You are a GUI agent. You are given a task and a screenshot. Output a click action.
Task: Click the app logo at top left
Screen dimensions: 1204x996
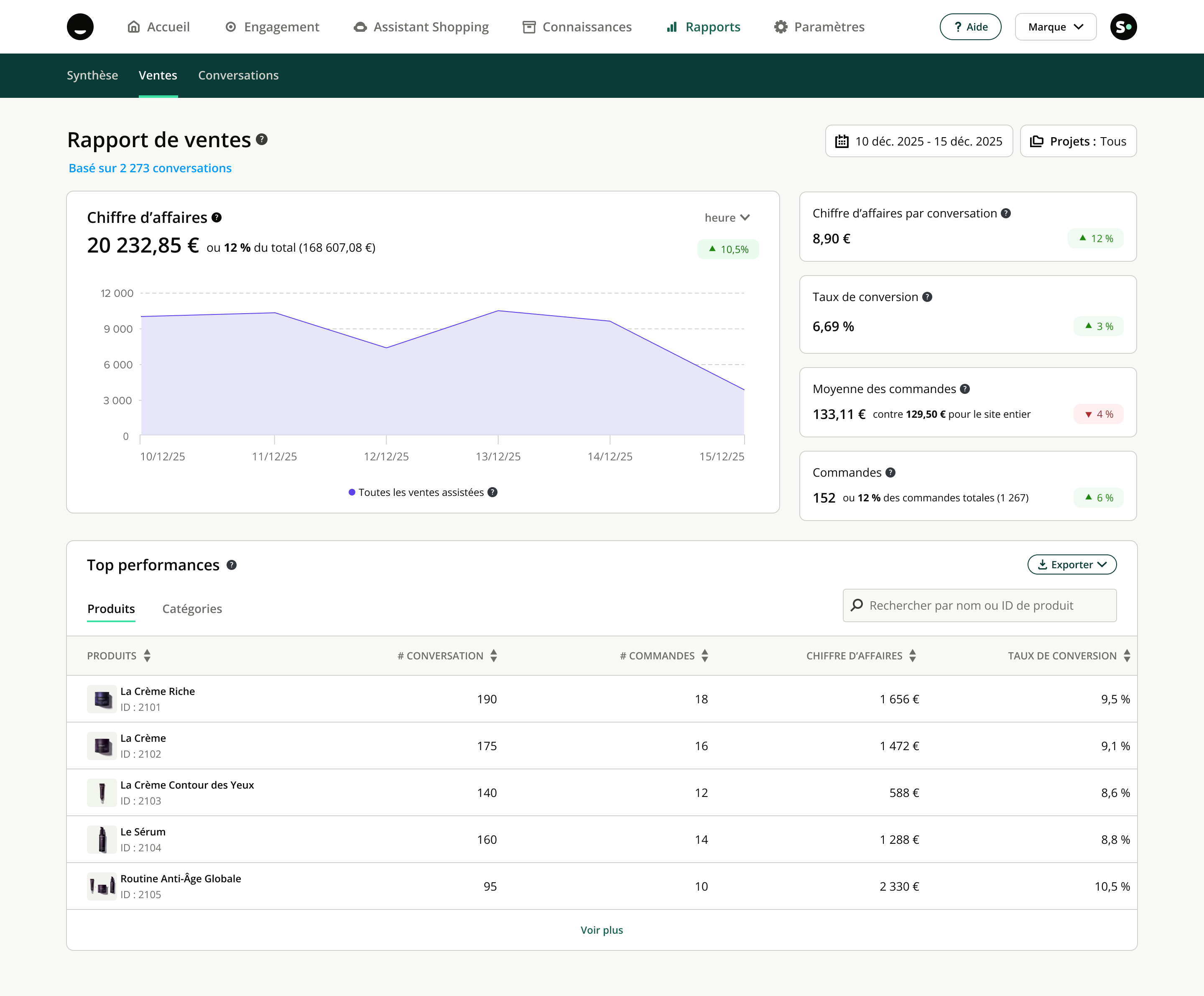(x=80, y=27)
